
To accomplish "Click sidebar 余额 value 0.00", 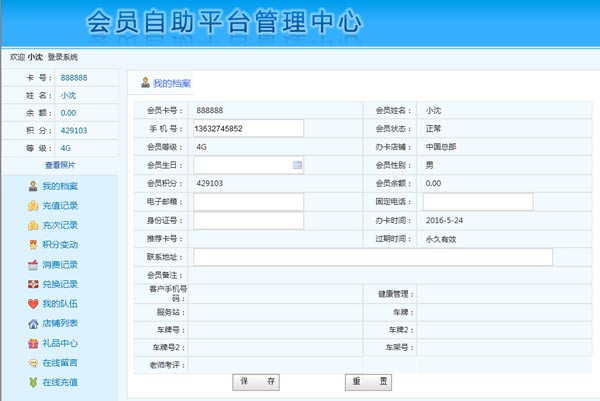I will [x=68, y=113].
